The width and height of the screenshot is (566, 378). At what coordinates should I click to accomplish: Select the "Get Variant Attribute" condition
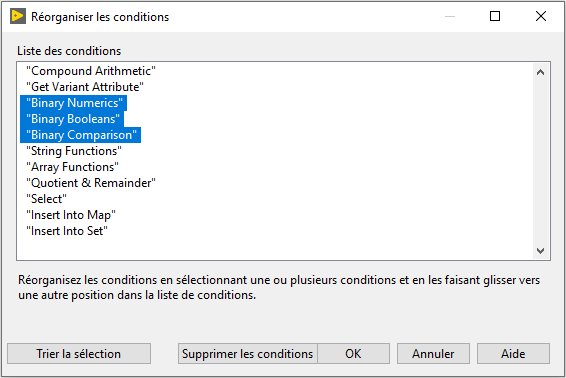coord(85,87)
